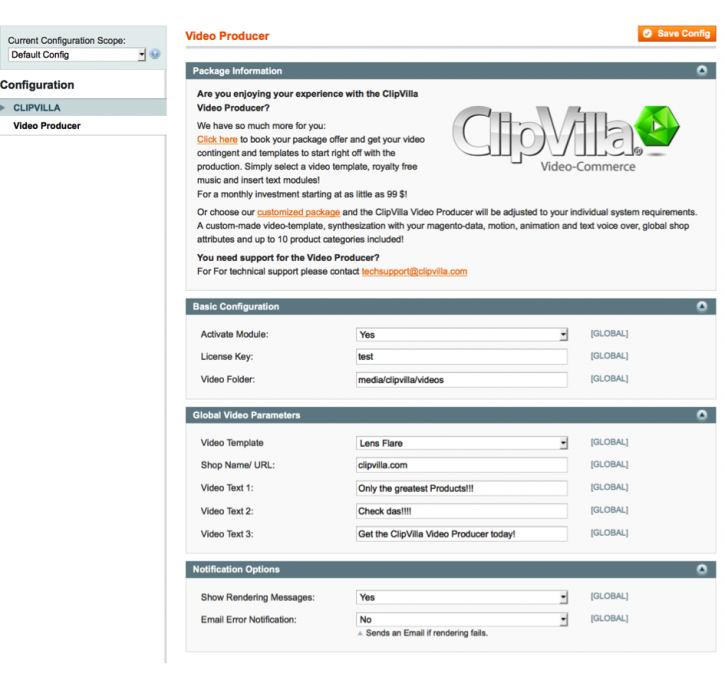Collapse the Package Information section
The width and height of the screenshot is (725, 680).
pyautogui.click(x=702, y=71)
